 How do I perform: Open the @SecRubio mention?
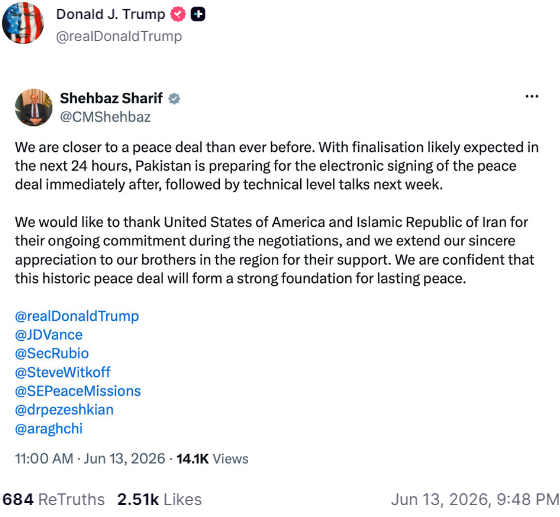tap(52, 353)
